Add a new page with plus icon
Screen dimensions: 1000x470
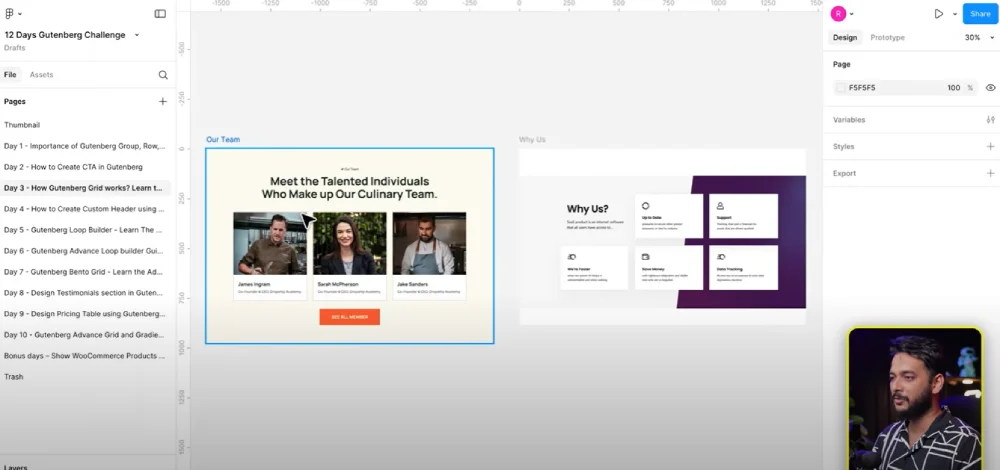tap(163, 101)
